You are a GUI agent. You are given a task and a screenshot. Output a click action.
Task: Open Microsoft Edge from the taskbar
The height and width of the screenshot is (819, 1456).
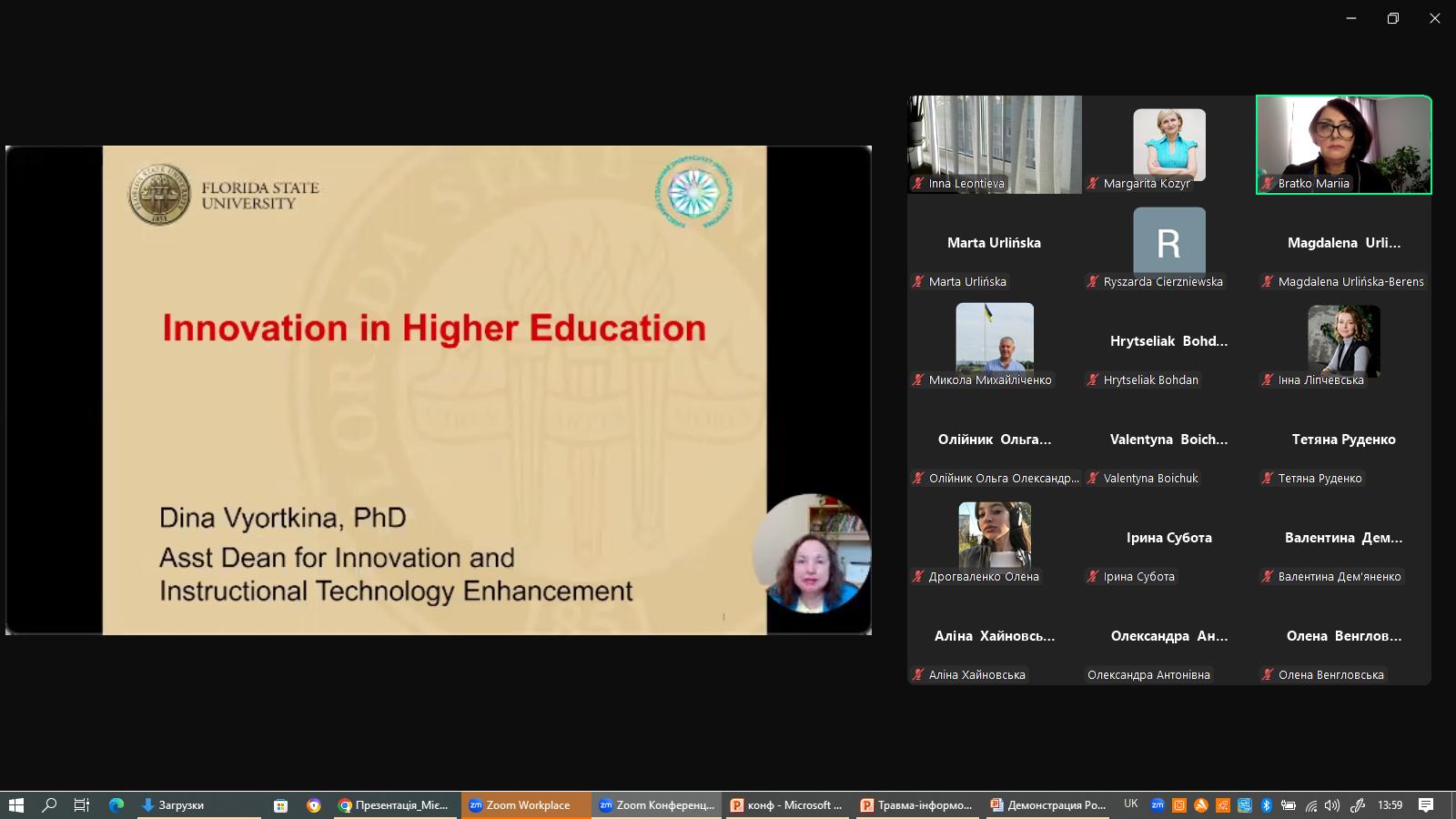(116, 805)
